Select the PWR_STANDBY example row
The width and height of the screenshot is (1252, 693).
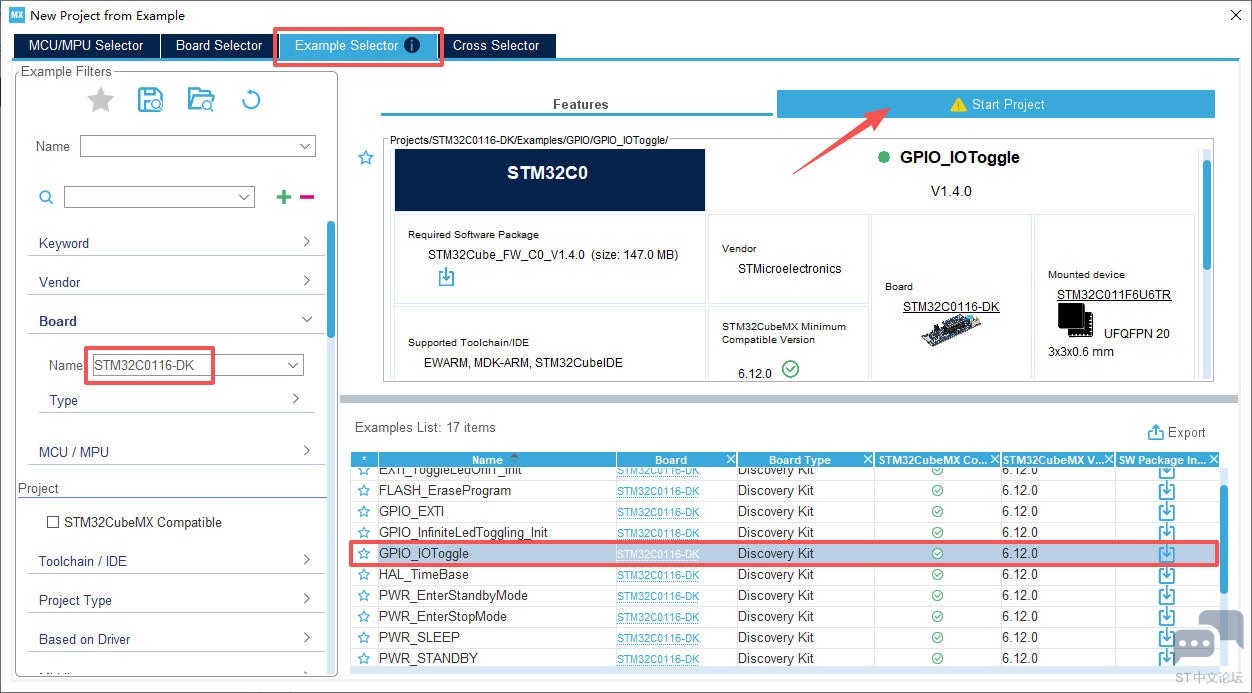(784, 659)
